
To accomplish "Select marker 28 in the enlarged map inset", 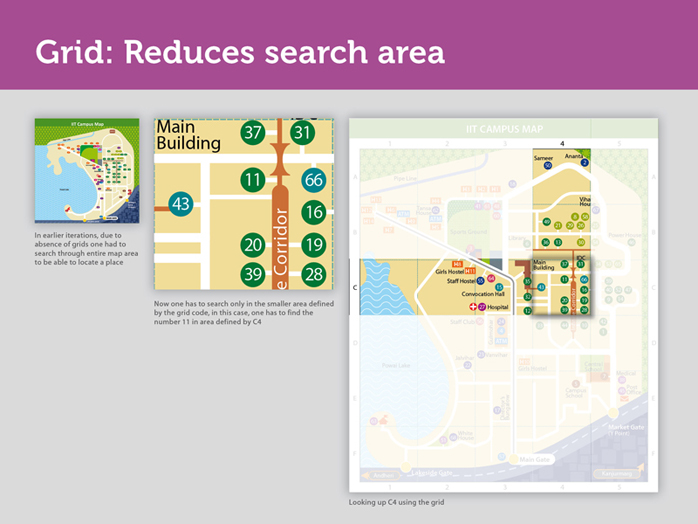I will coord(314,275).
